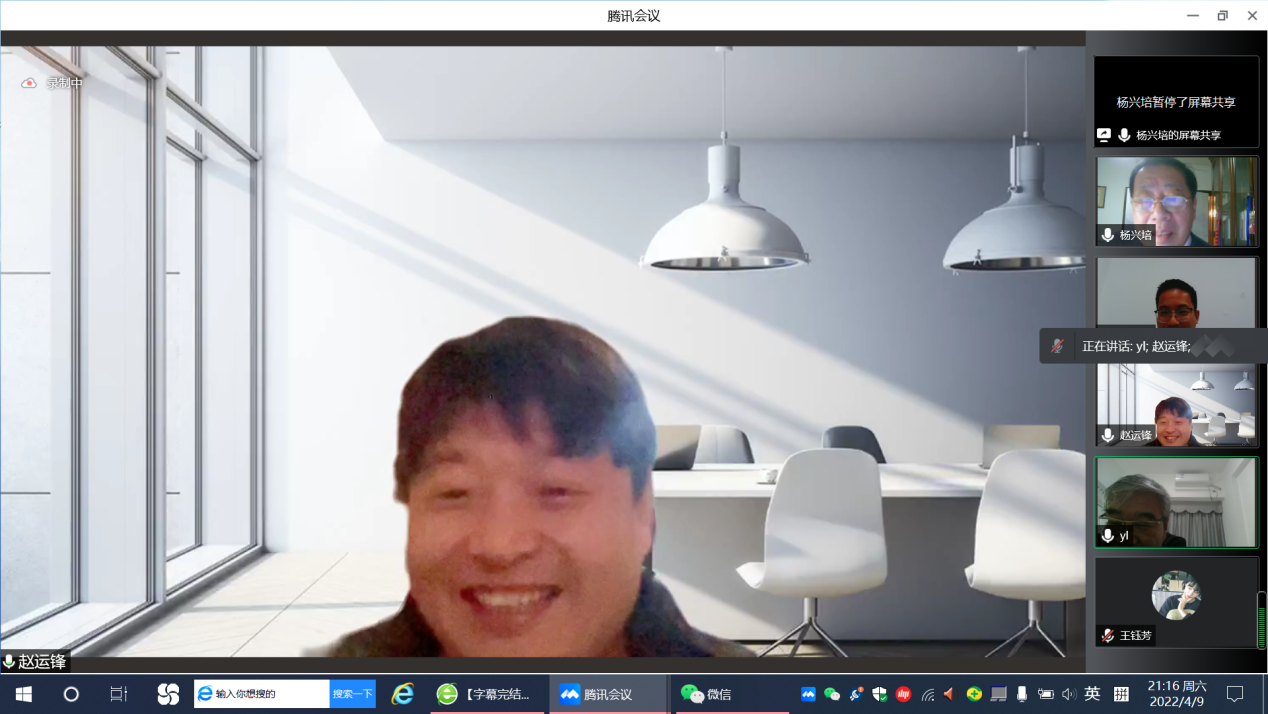
Task: Switch to 微信 taskbar window
Action: (706, 694)
